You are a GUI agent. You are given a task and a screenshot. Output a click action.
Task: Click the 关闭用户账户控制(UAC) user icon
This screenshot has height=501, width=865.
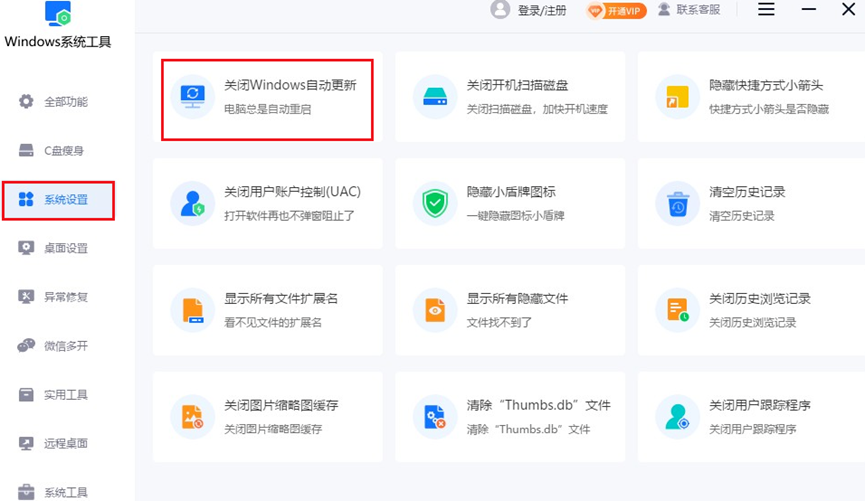click(193, 203)
